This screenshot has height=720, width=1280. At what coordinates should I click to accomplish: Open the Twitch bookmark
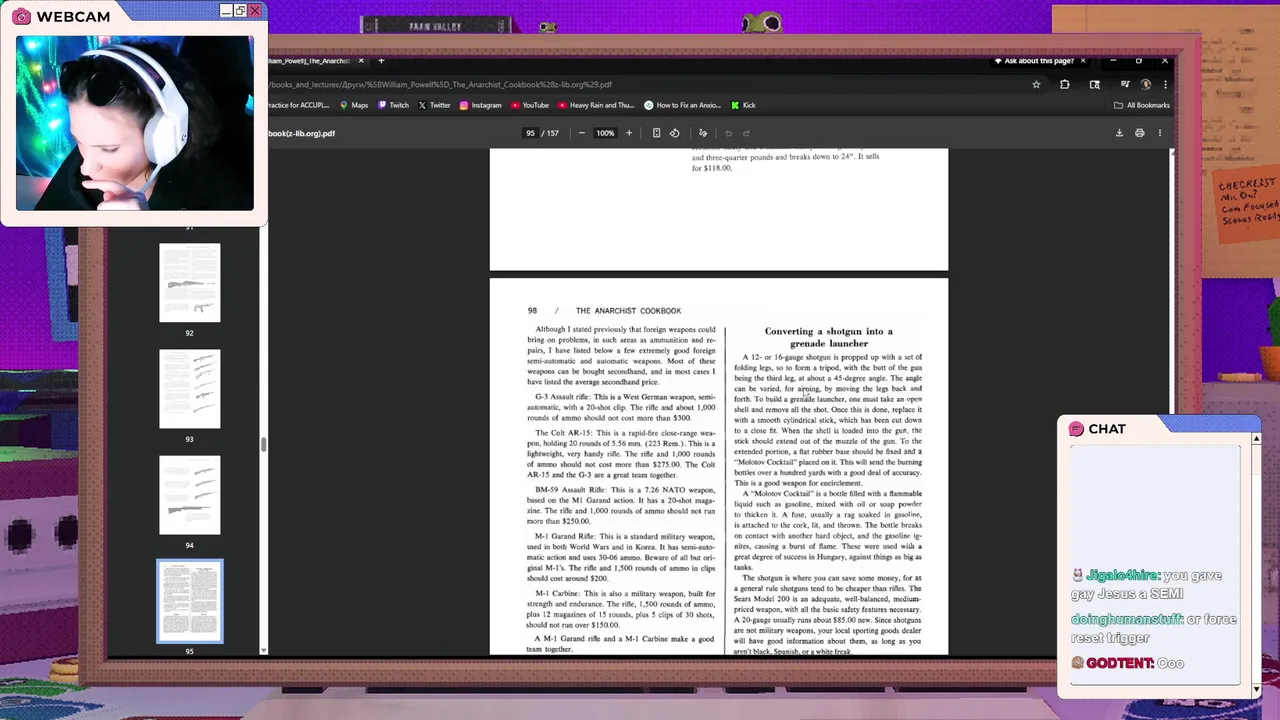393,105
